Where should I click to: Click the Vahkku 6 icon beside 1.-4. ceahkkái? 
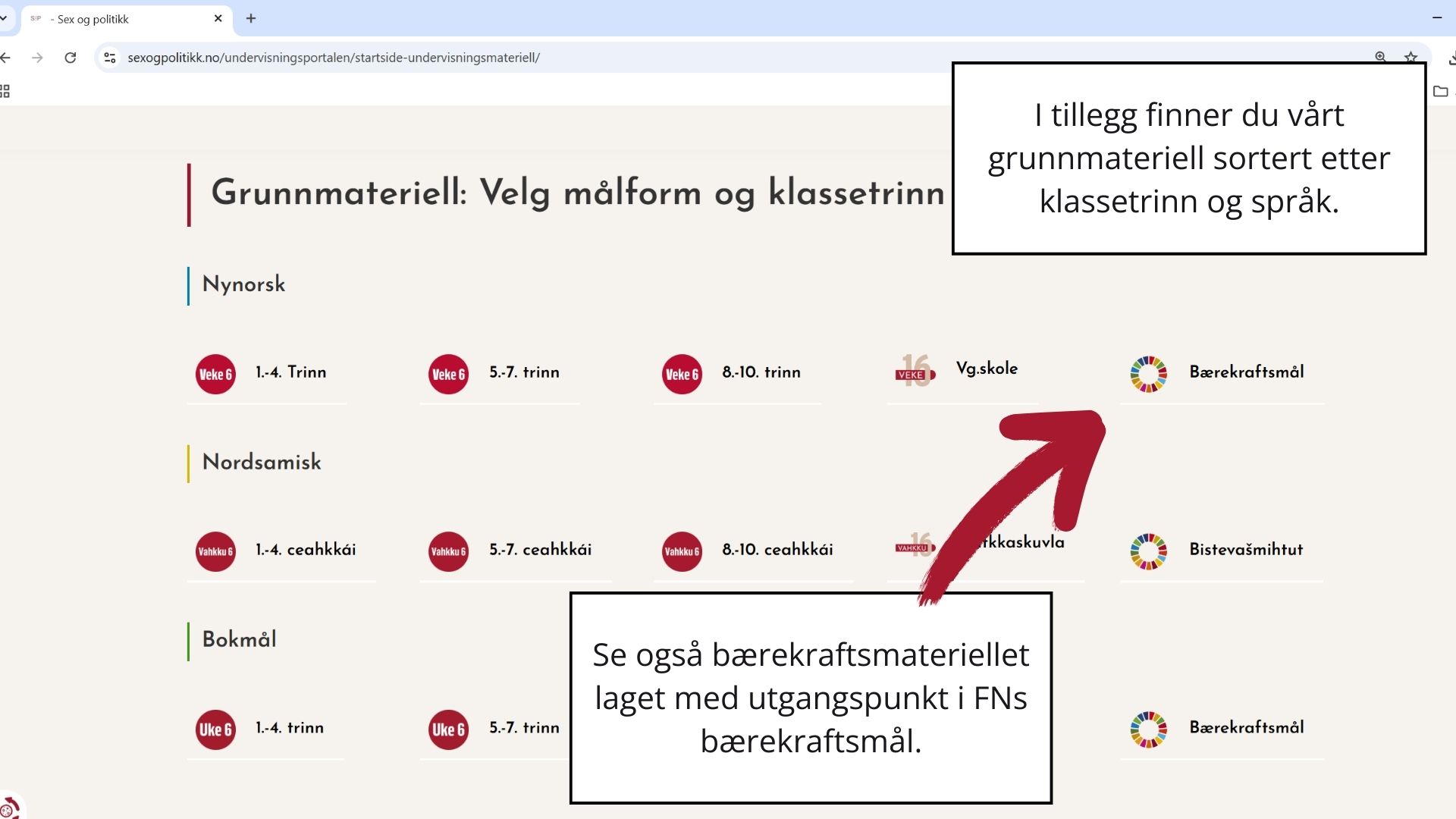(x=215, y=551)
